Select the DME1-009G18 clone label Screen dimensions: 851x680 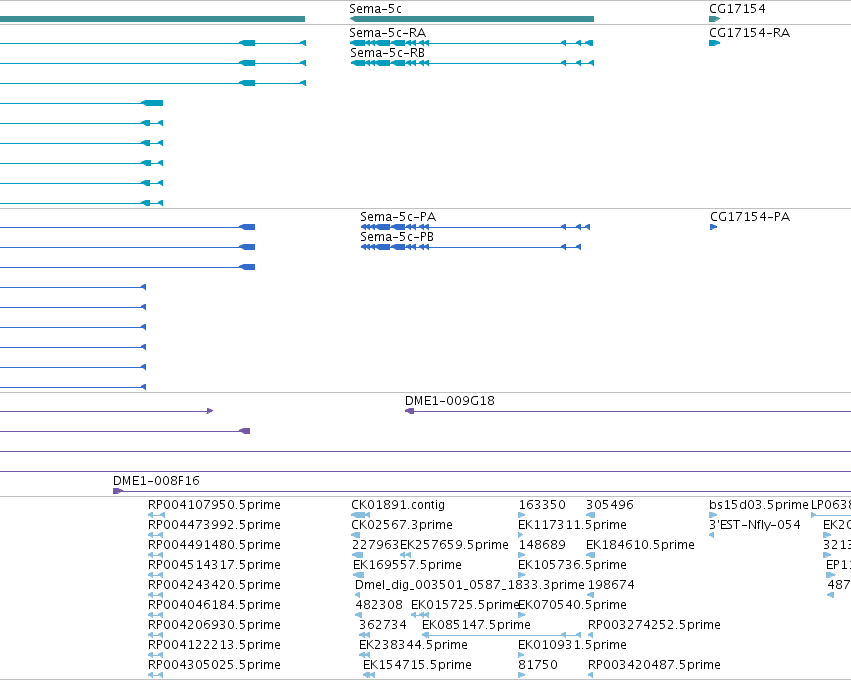(x=450, y=401)
